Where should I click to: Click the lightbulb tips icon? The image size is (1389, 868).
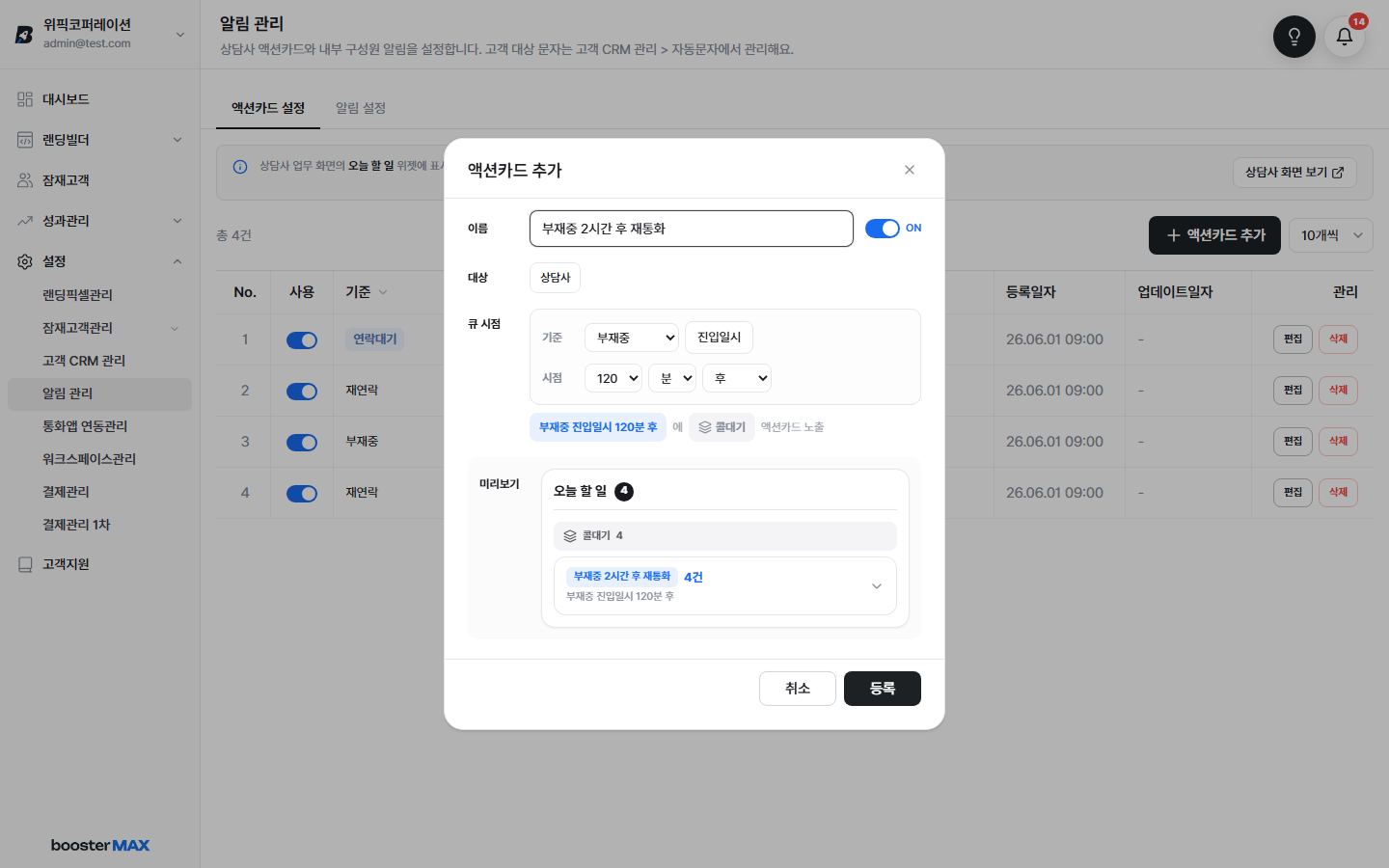tap(1294, 37)
